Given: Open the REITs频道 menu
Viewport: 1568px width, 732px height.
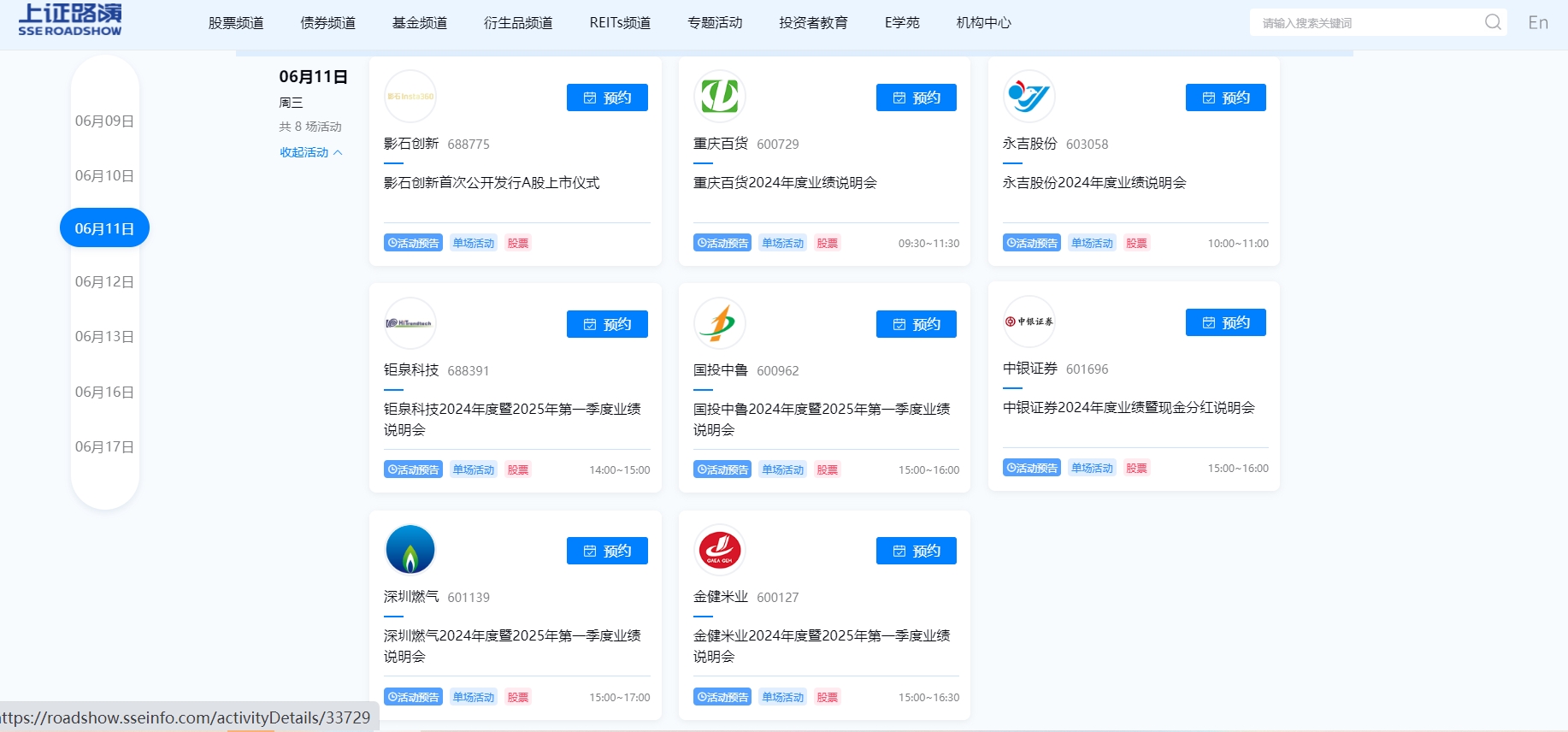Looking at the screenshot, I should 620,23.
